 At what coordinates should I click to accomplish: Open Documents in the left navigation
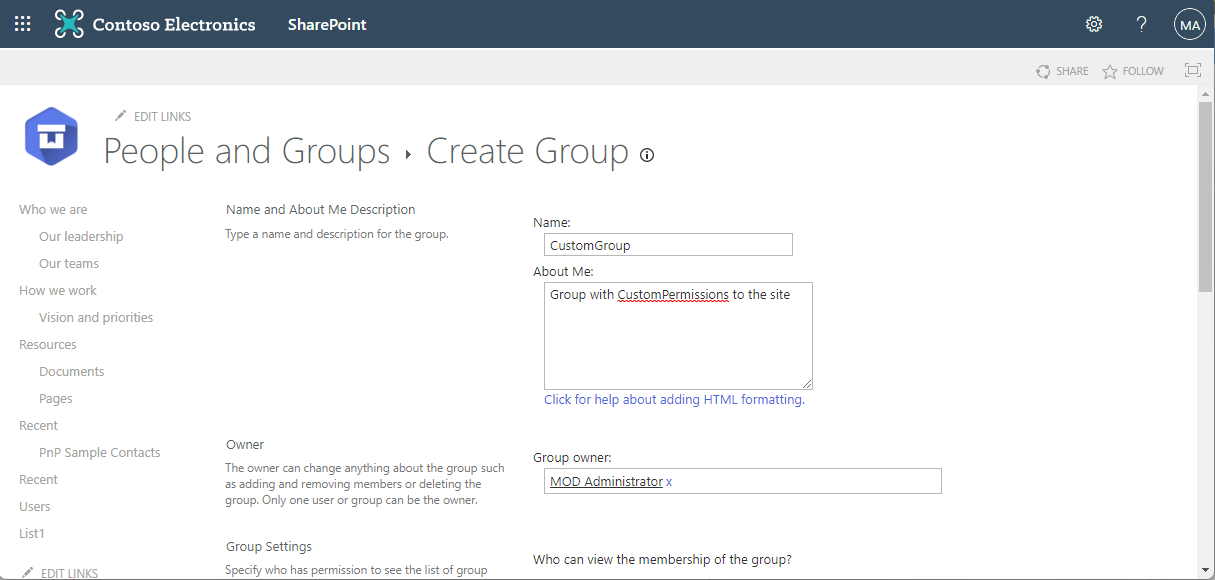click(x=71, y=372)
